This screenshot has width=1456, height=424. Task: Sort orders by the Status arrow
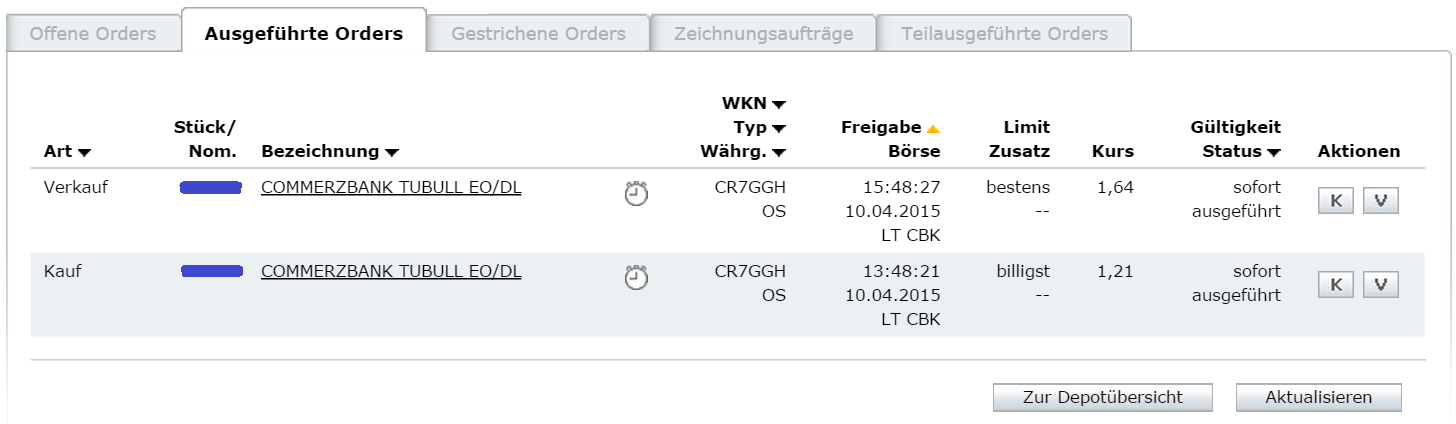(1273, 153)
